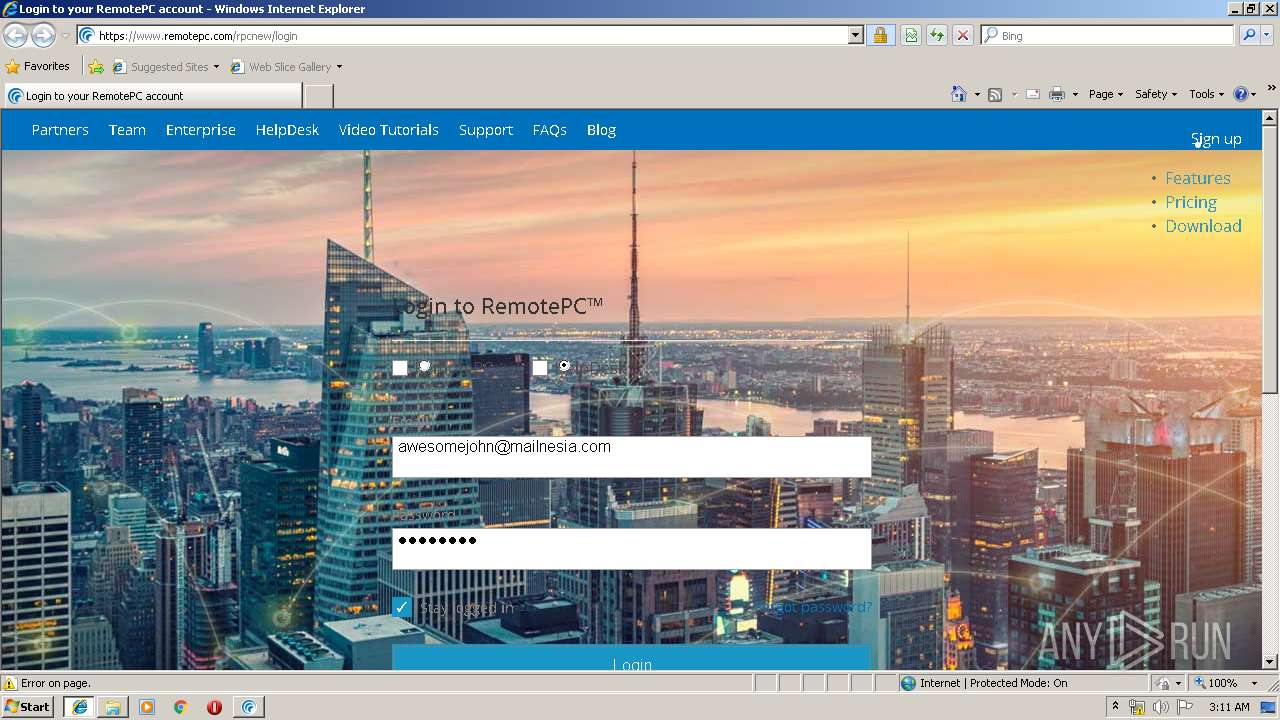Open the Partners link

[x=60, y=130]
